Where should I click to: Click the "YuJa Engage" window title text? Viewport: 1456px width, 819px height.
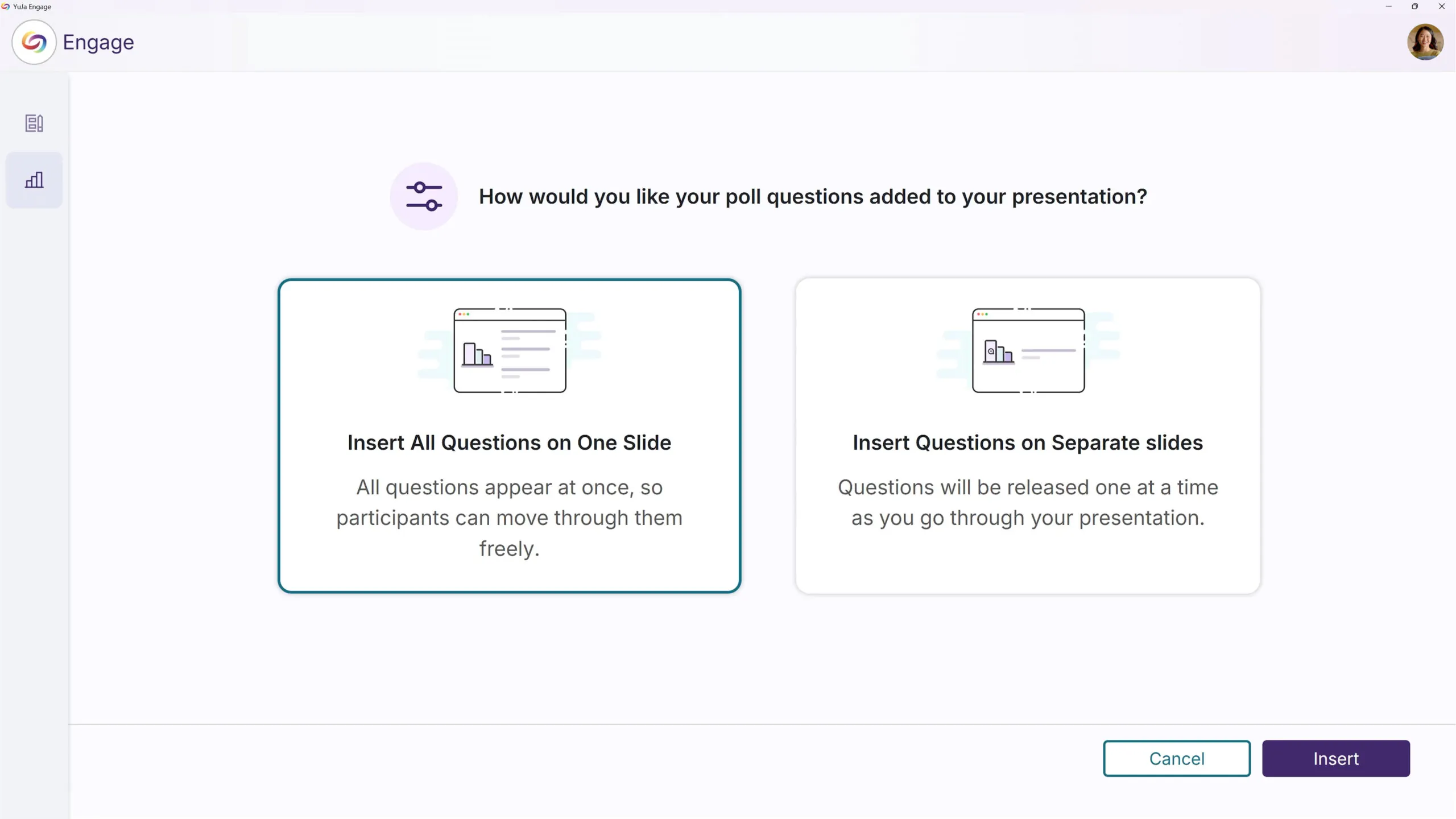point(32,7)
